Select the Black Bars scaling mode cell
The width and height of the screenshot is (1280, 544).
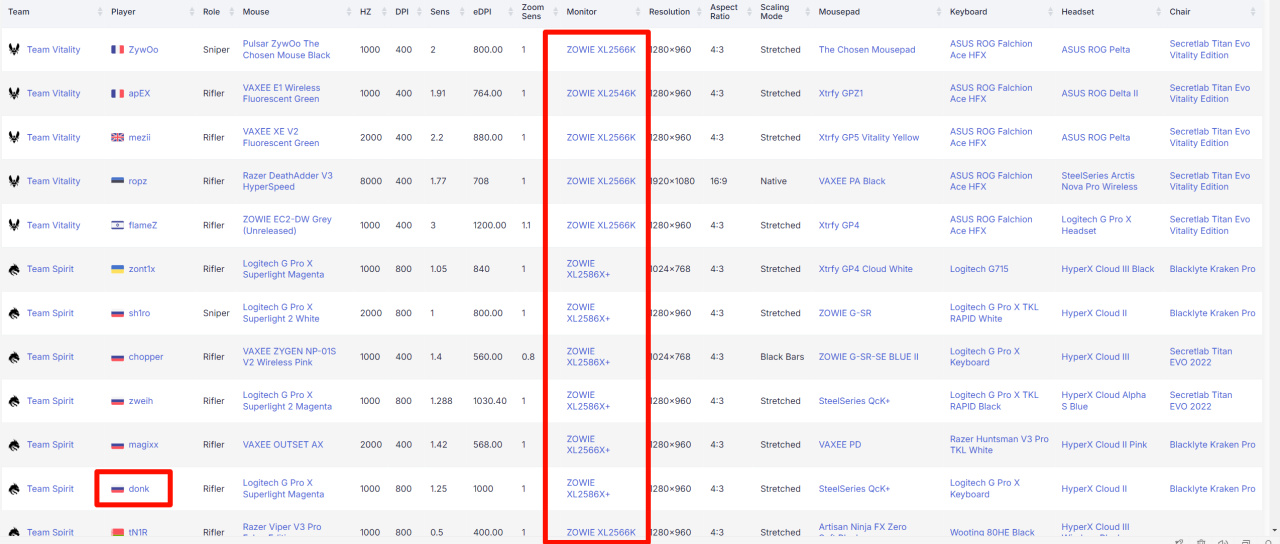click(x=784, y=357)
